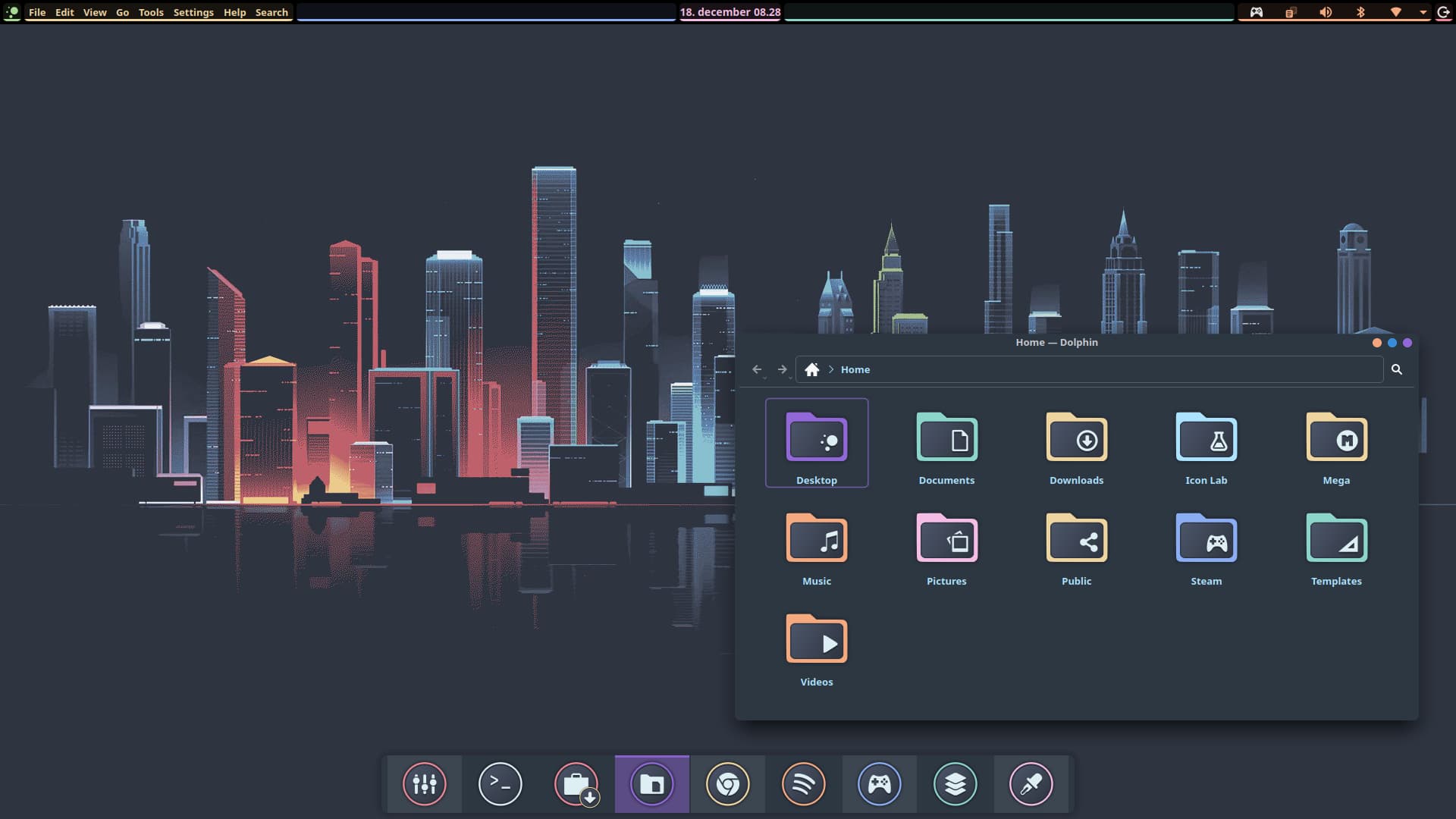Go forward with the forward arrow

782,369
